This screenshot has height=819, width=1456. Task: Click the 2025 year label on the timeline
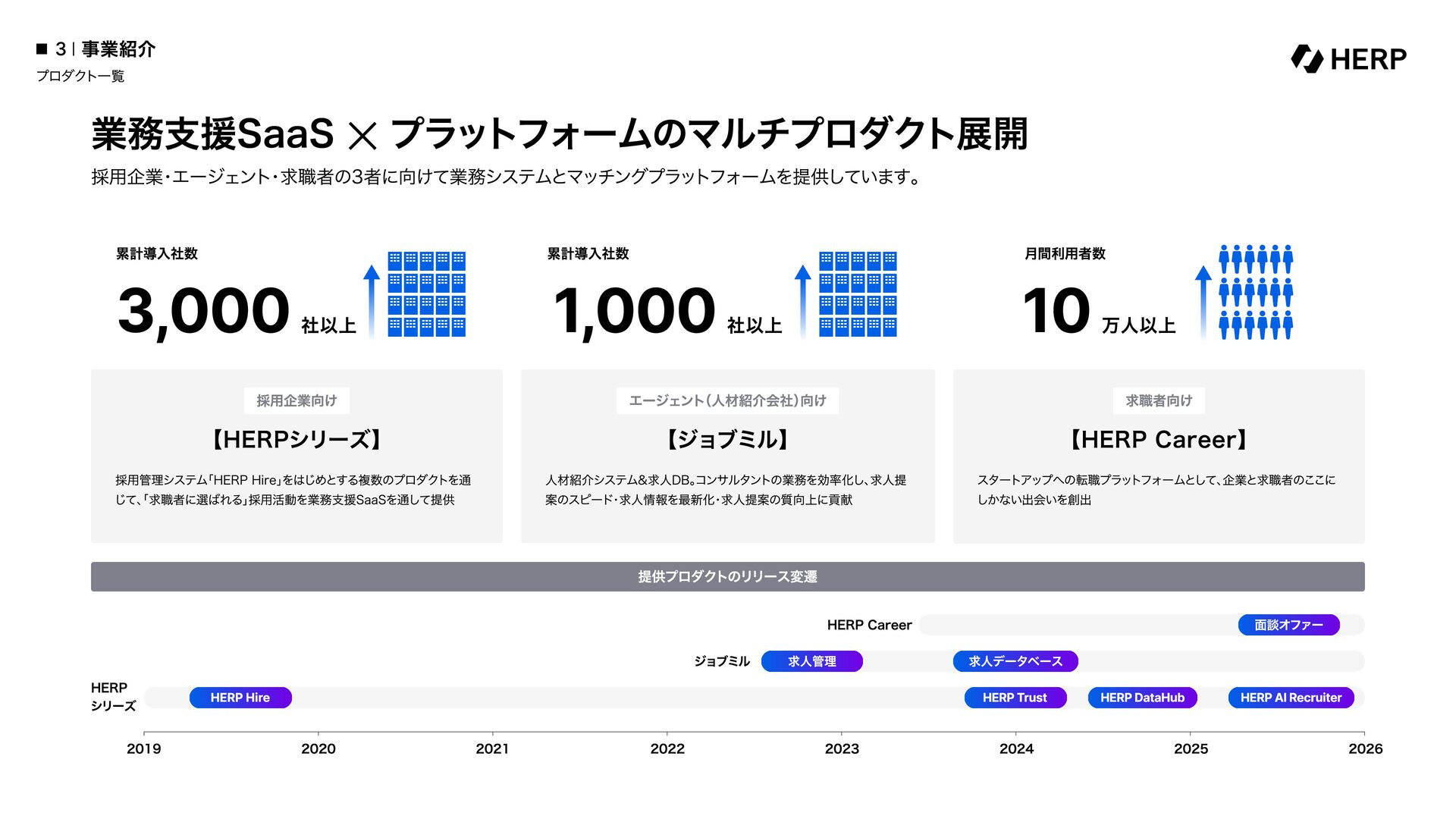pos(1191,748)
